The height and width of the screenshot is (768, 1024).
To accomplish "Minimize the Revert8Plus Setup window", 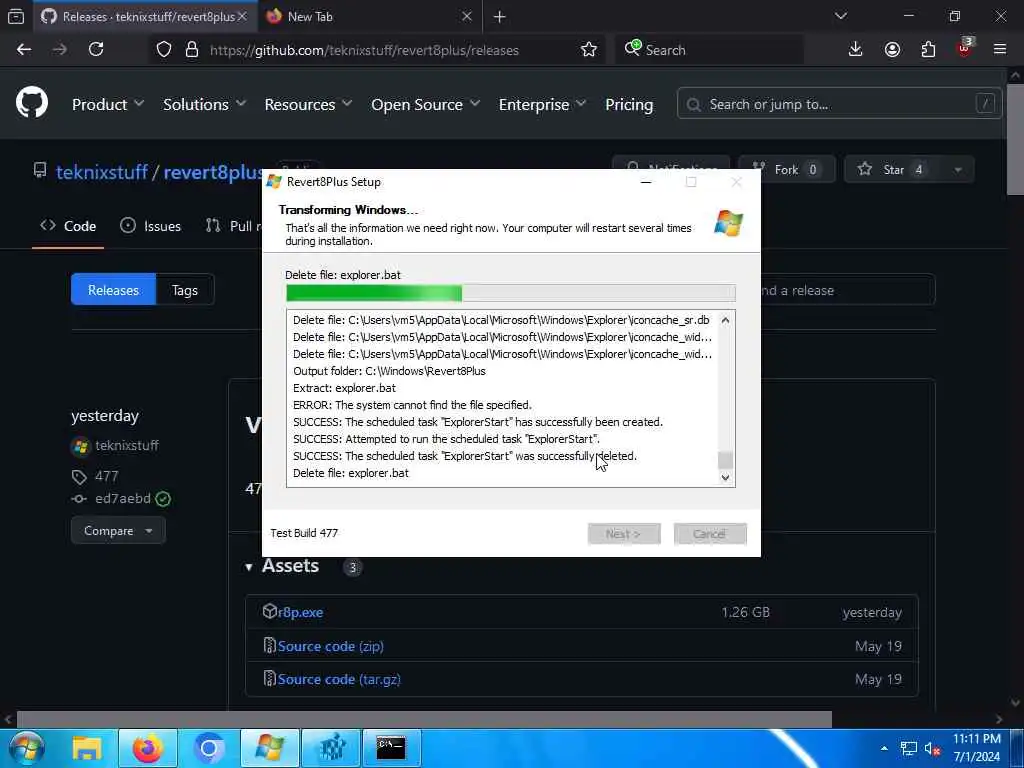I will (x=646, y=182).
